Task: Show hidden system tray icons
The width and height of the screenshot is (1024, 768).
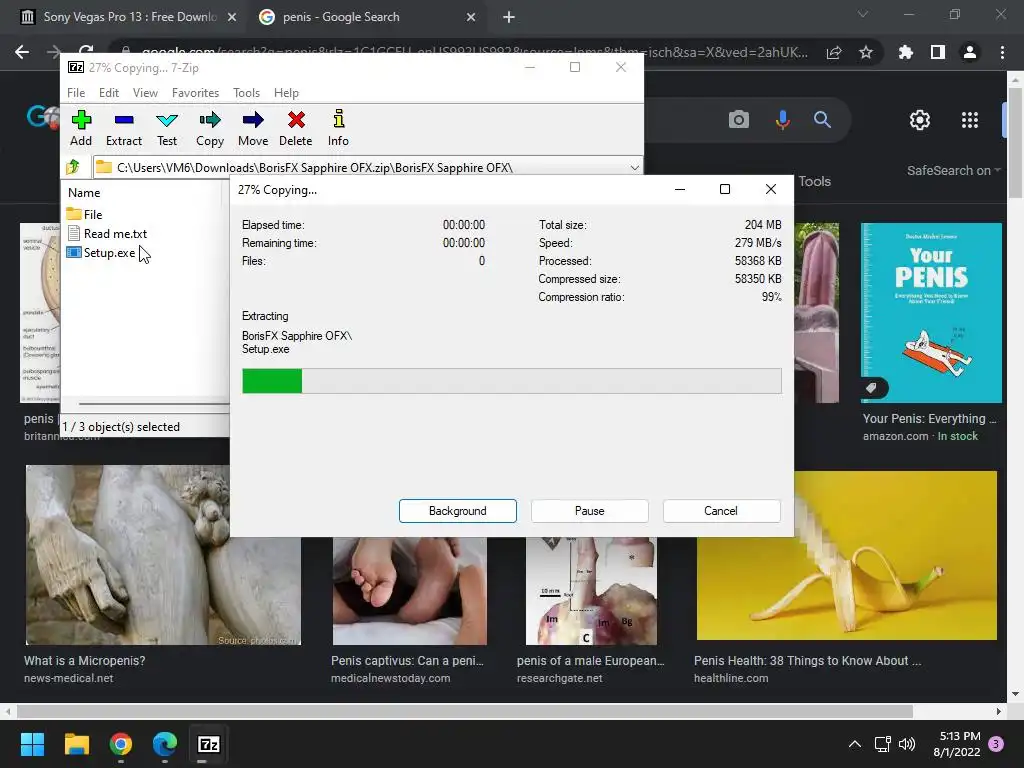Action: (854, 744)
